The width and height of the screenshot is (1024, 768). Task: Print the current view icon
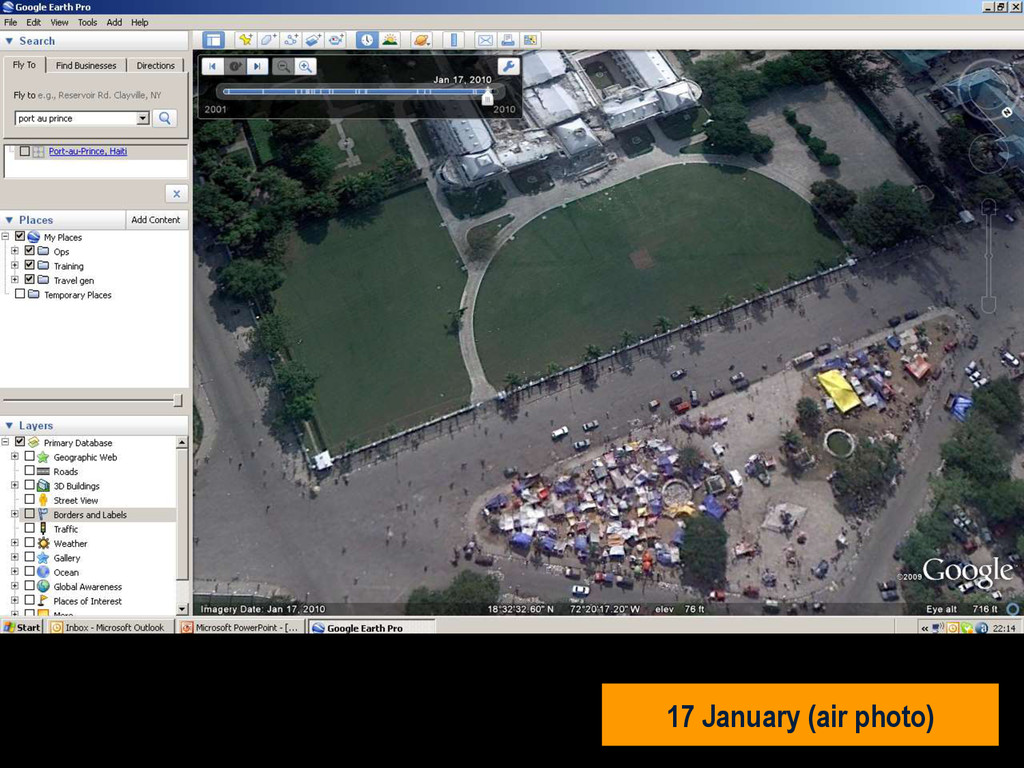[x=507, y=40]
